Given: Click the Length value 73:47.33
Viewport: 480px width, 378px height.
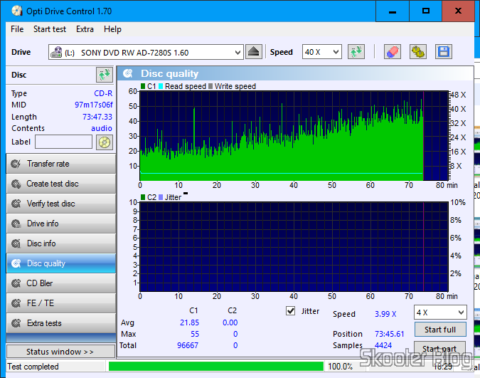Looking at the screenshot, I should coord(97,117).
